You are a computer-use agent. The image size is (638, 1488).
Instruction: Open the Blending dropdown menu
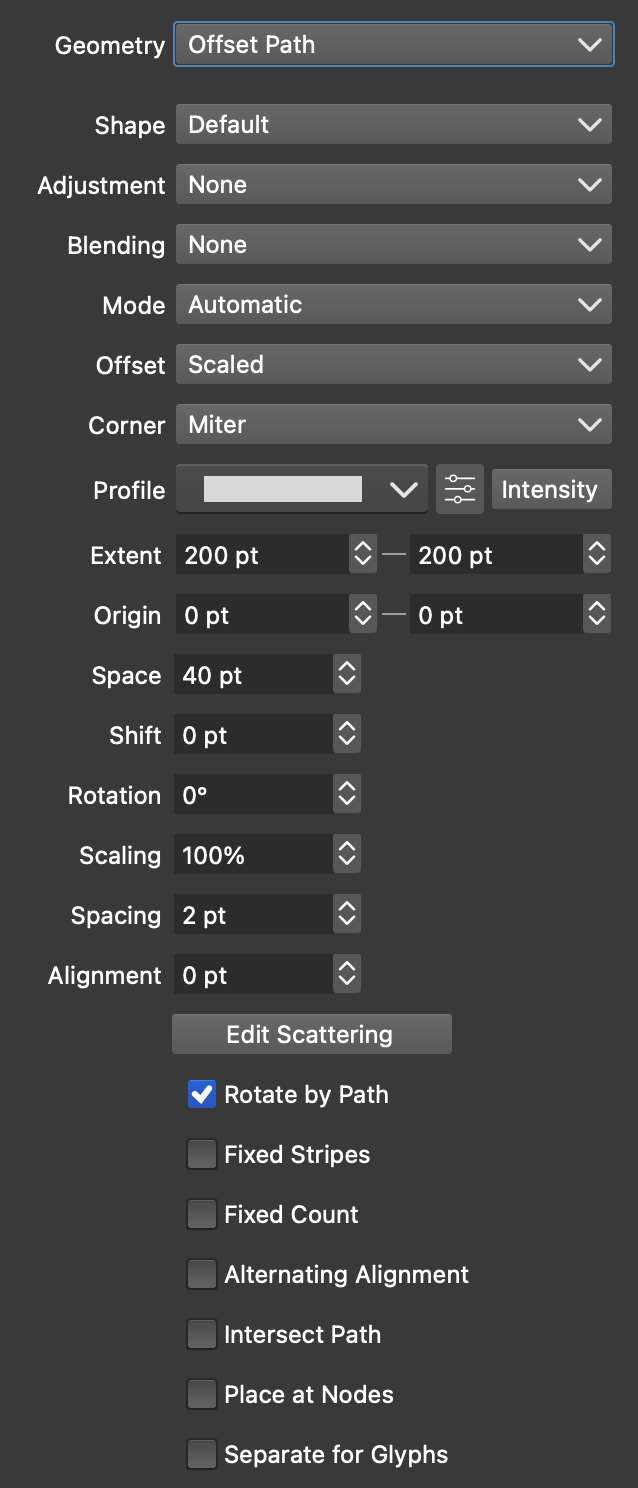[x=393, y=245]
